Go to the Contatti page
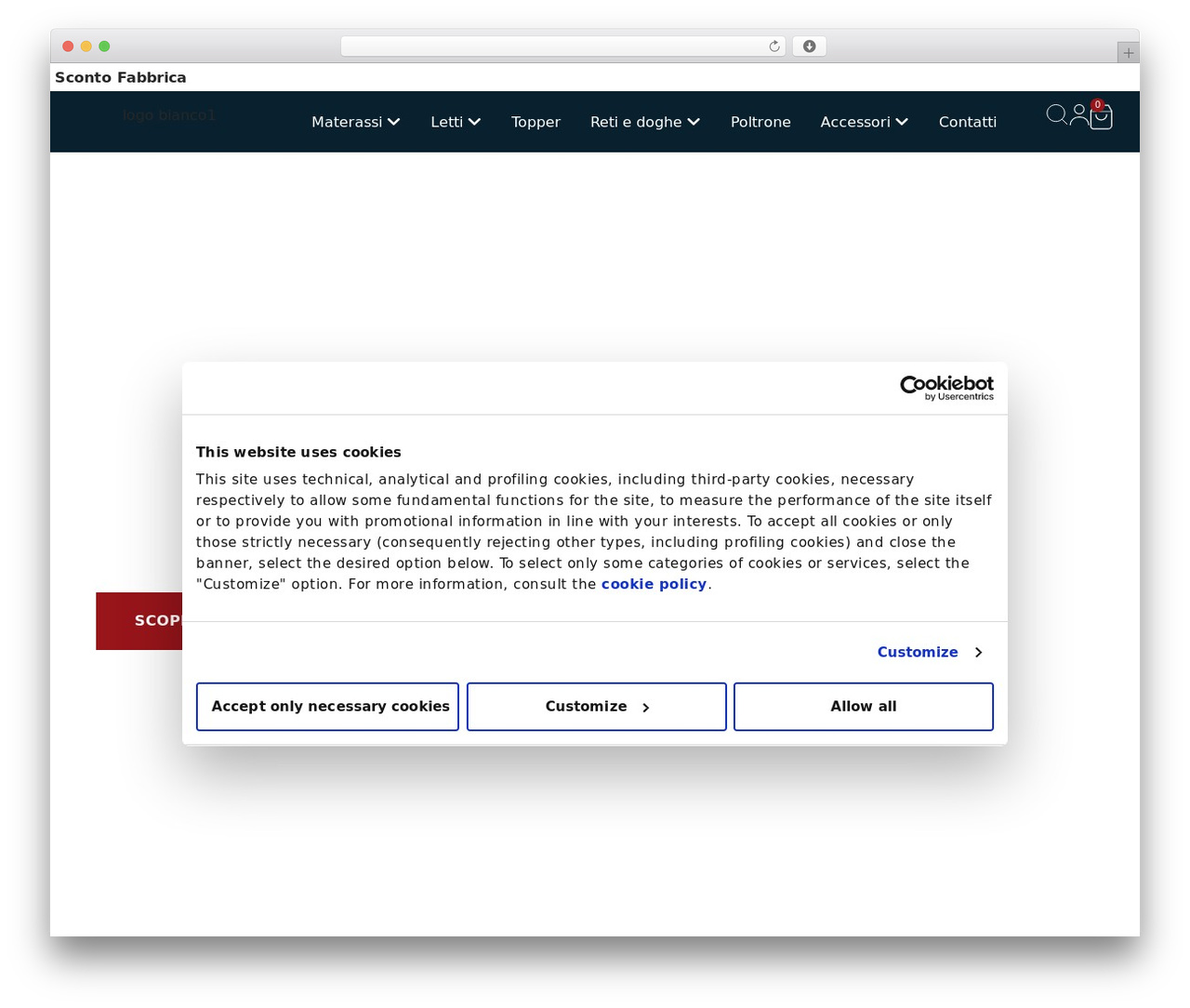 [x=968, y=122]
